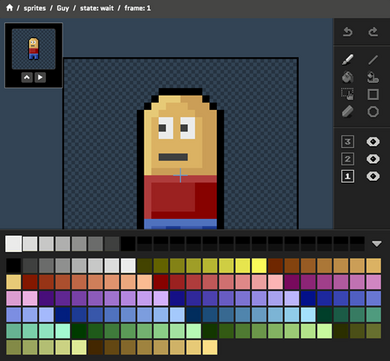Select the rectangle selection tool
390x361 pixels.
tap(348, 94)
